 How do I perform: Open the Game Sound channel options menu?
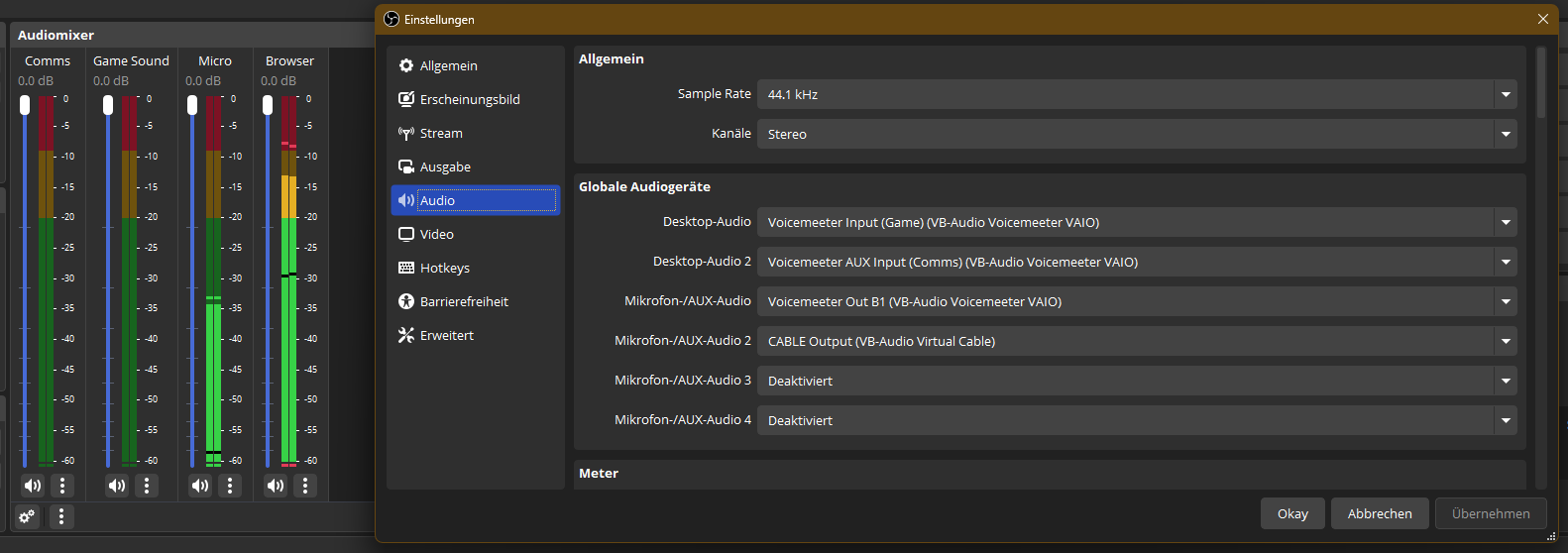point(147,486)
